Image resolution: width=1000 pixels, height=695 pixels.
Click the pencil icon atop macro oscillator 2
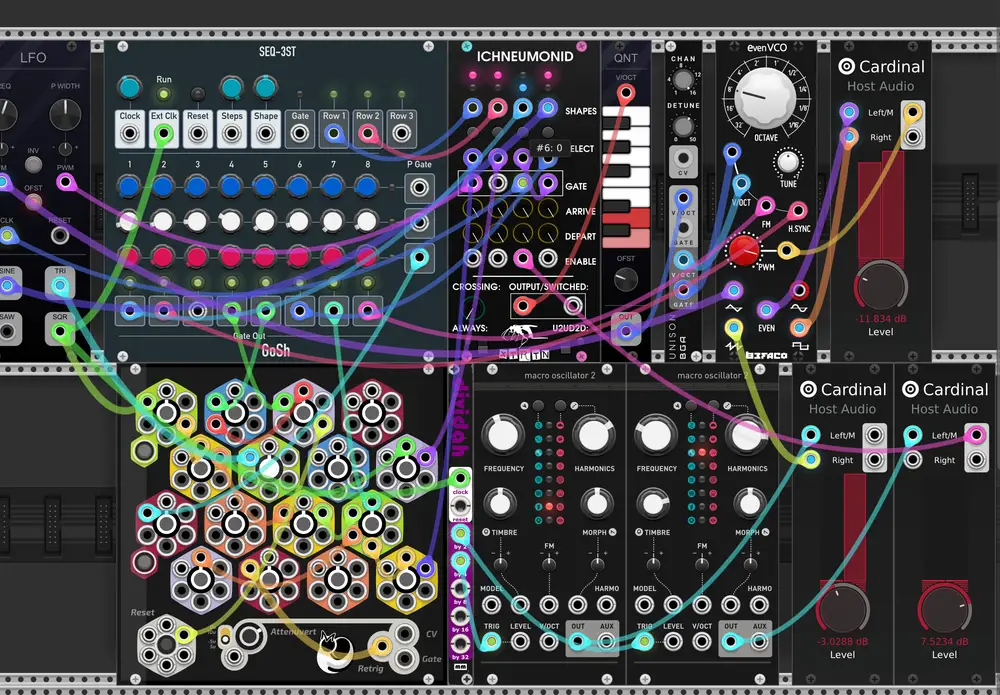coord(574,405)
